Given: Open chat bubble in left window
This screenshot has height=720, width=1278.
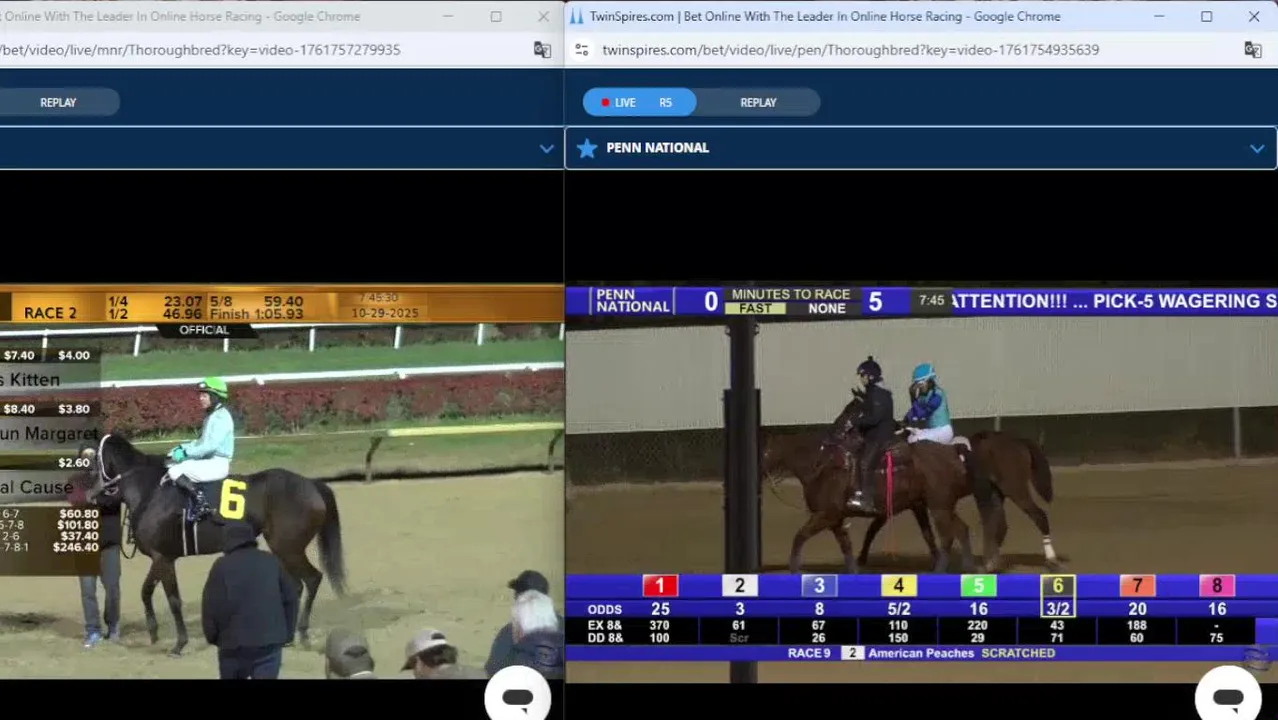Looking at the screenshot, I should pyautogui.click(x=517, y=696).
